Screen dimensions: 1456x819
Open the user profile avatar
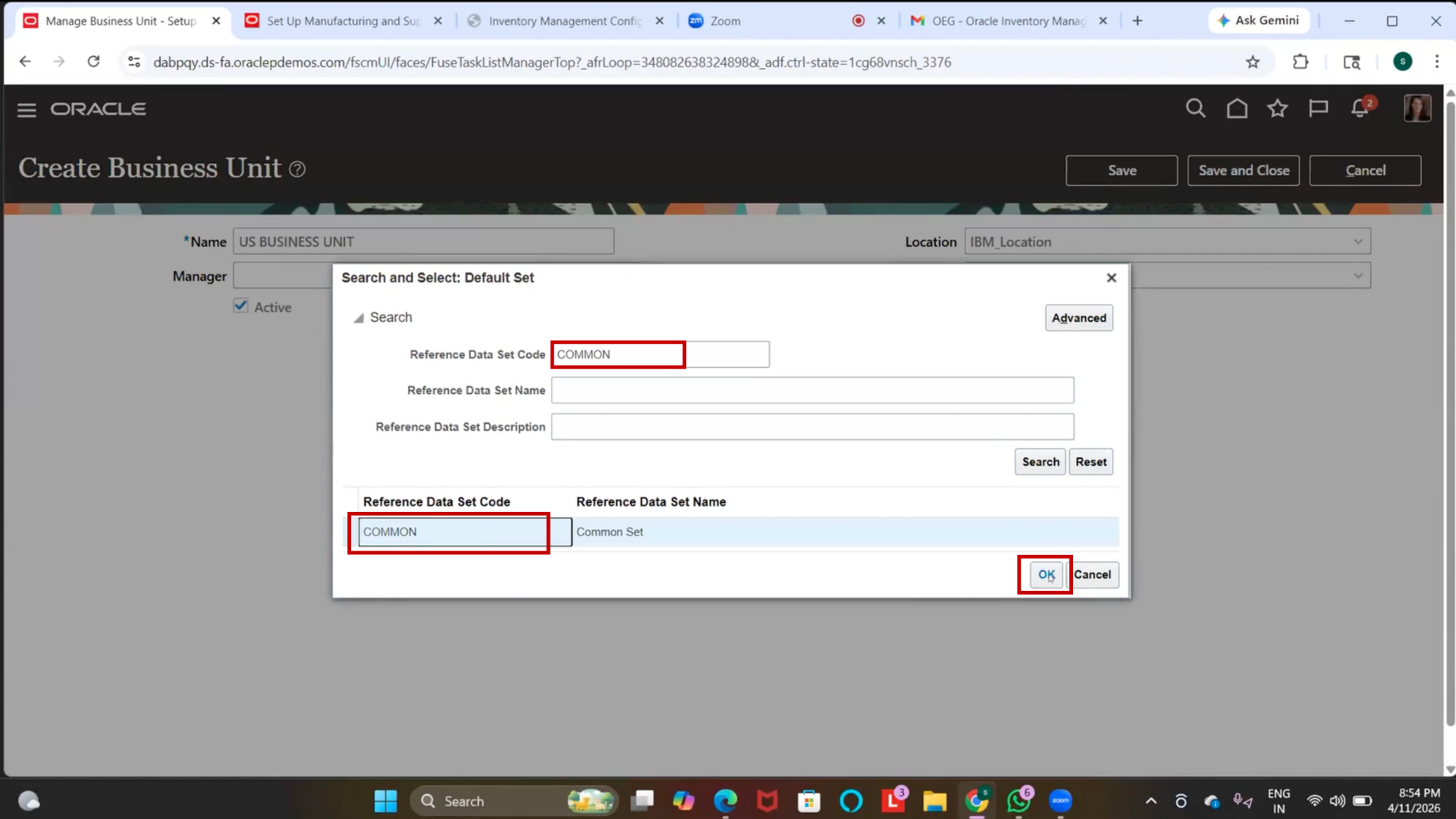tap(1417, 108)
